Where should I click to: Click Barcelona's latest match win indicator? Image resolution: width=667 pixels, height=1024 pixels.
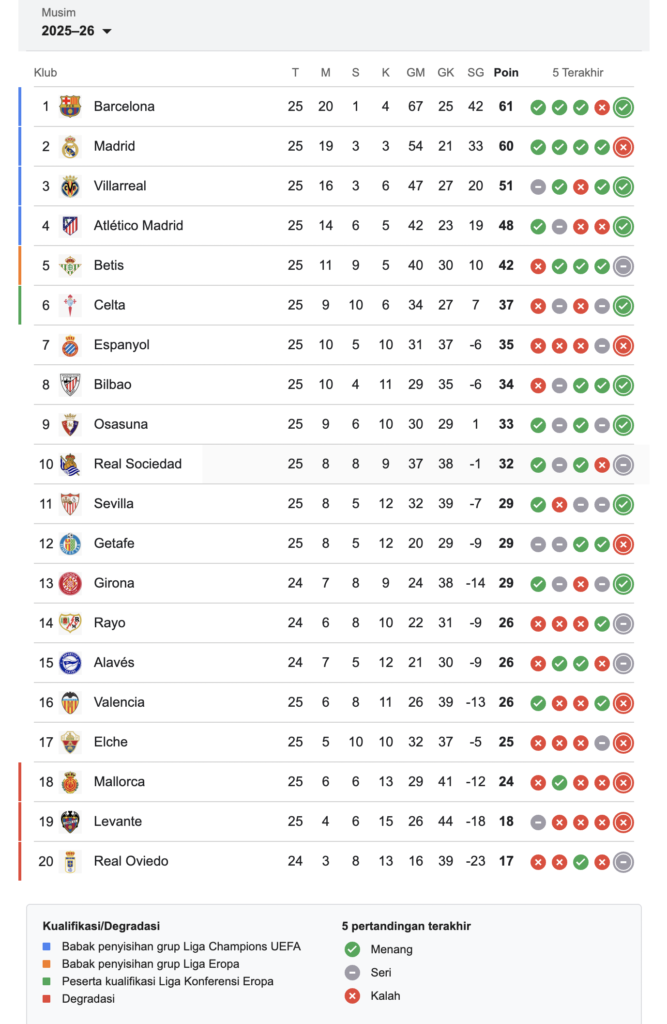click(623, 107)
